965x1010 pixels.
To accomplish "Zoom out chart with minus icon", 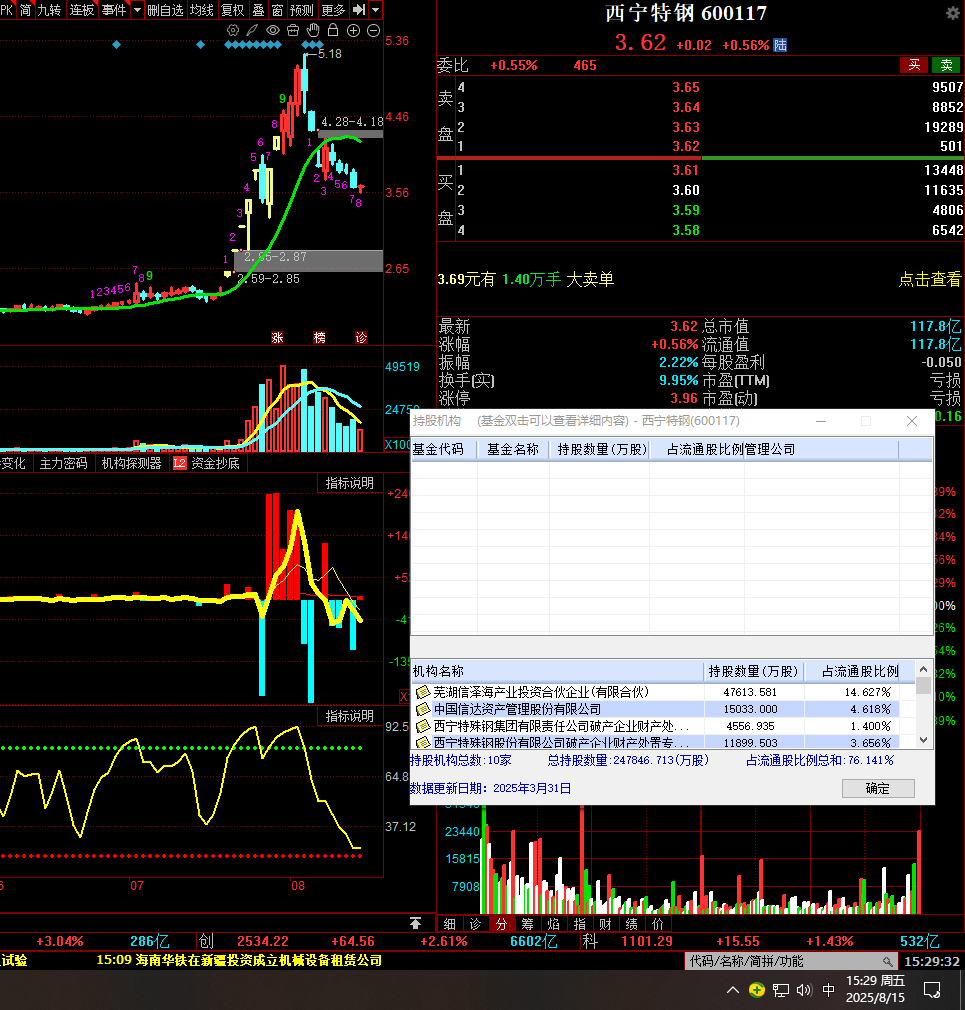I will [373, 30].
